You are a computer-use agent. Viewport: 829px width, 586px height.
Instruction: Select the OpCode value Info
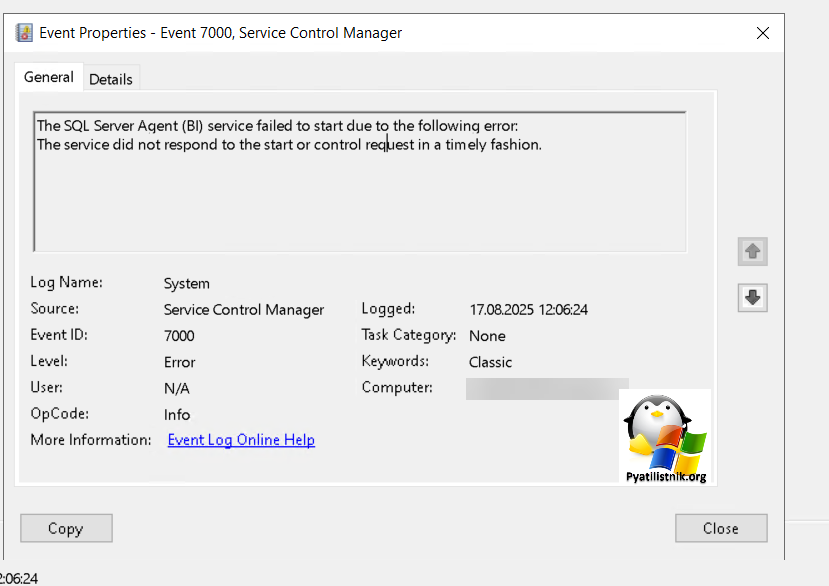(x=177, y=415)
